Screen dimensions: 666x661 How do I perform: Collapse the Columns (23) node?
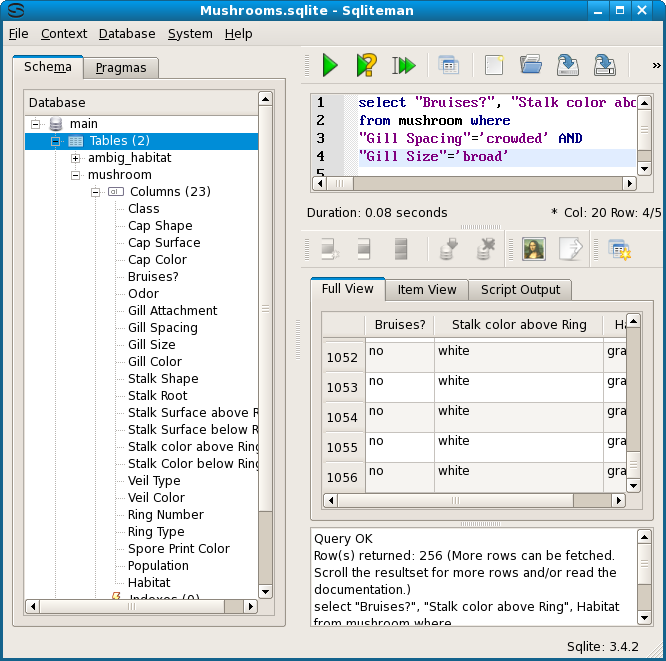(x=96, y=192)
